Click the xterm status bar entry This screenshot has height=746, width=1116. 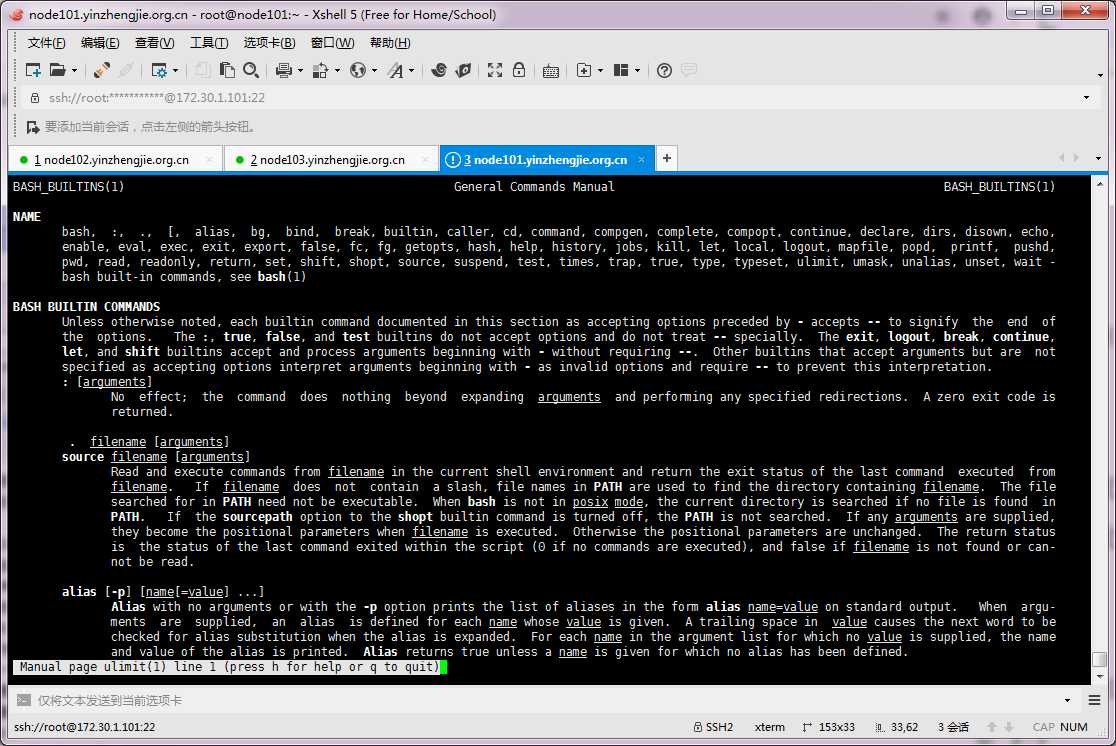click(x=769, y=727)
